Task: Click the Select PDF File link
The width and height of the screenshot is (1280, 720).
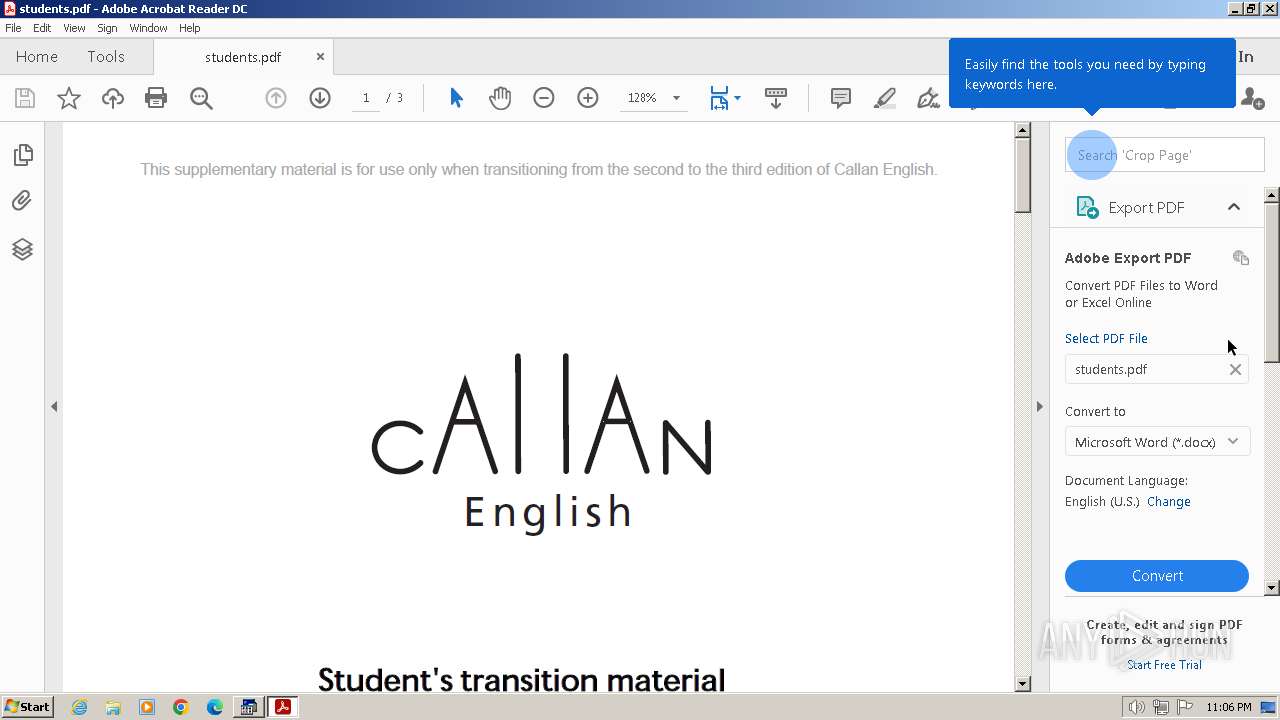Action: 1106,339
